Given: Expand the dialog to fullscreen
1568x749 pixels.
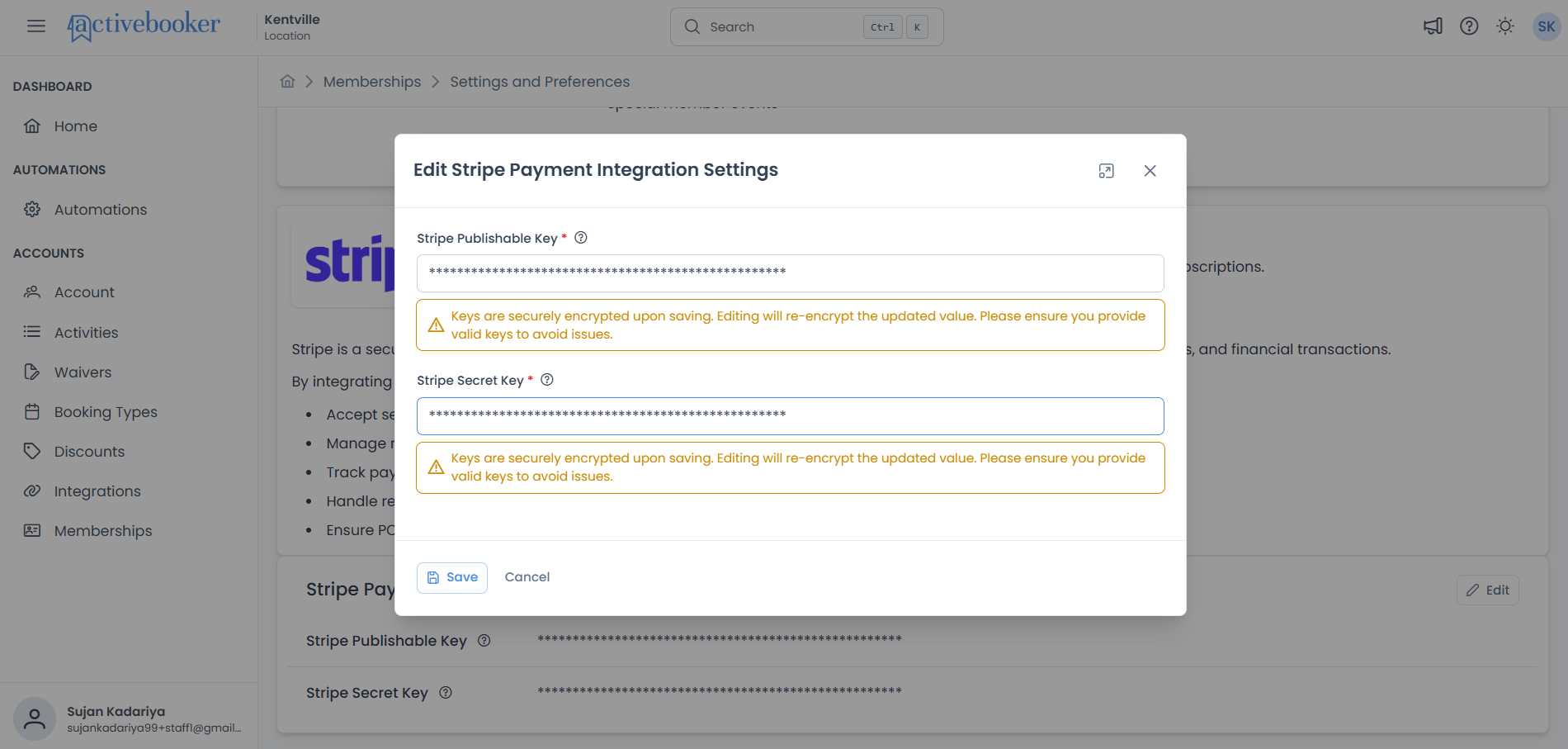Looking at the screenshot, I should click(1106, 171).
